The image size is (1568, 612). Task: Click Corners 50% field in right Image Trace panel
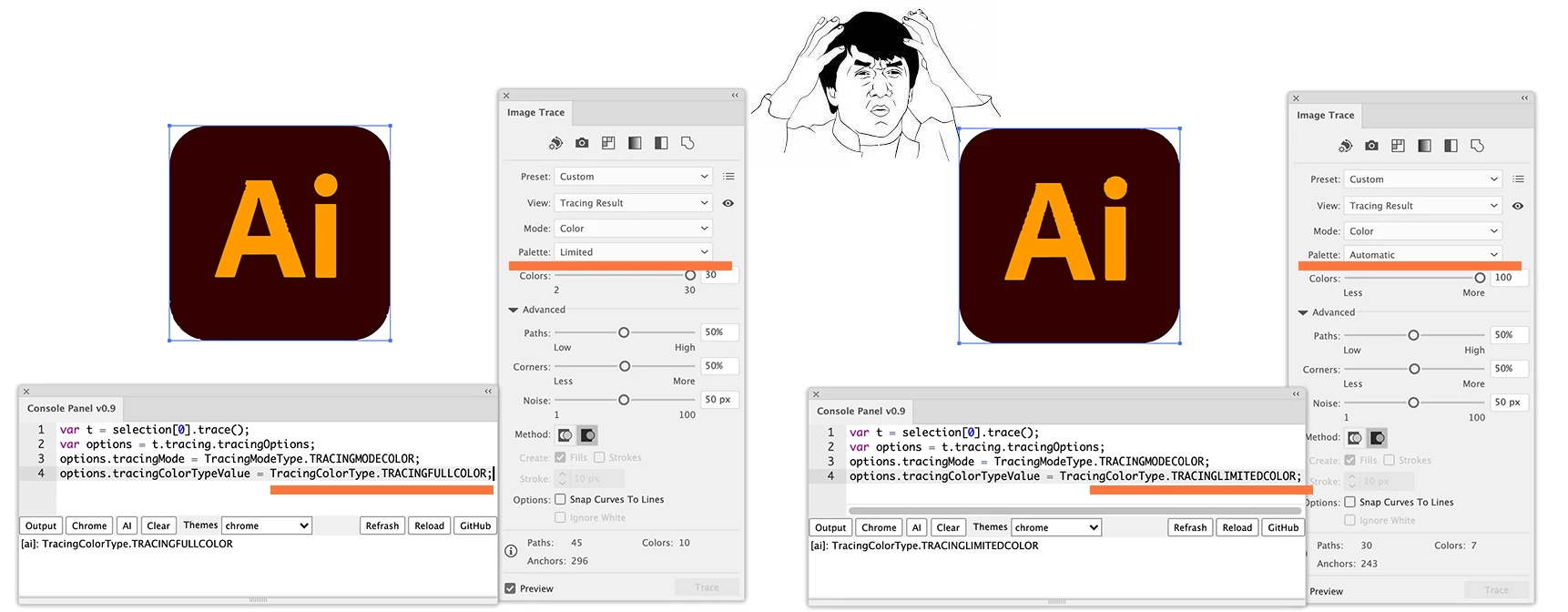[x=1509, y=369]
